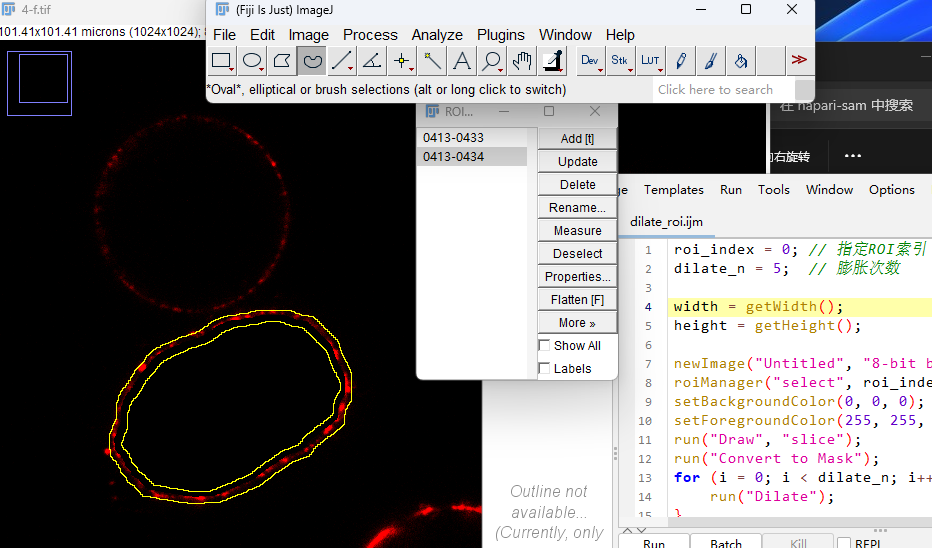Select the Text tool
Image resolution: width=932 pixels, height=548 pixels.
pyautogui.click(x=462, y=61)
